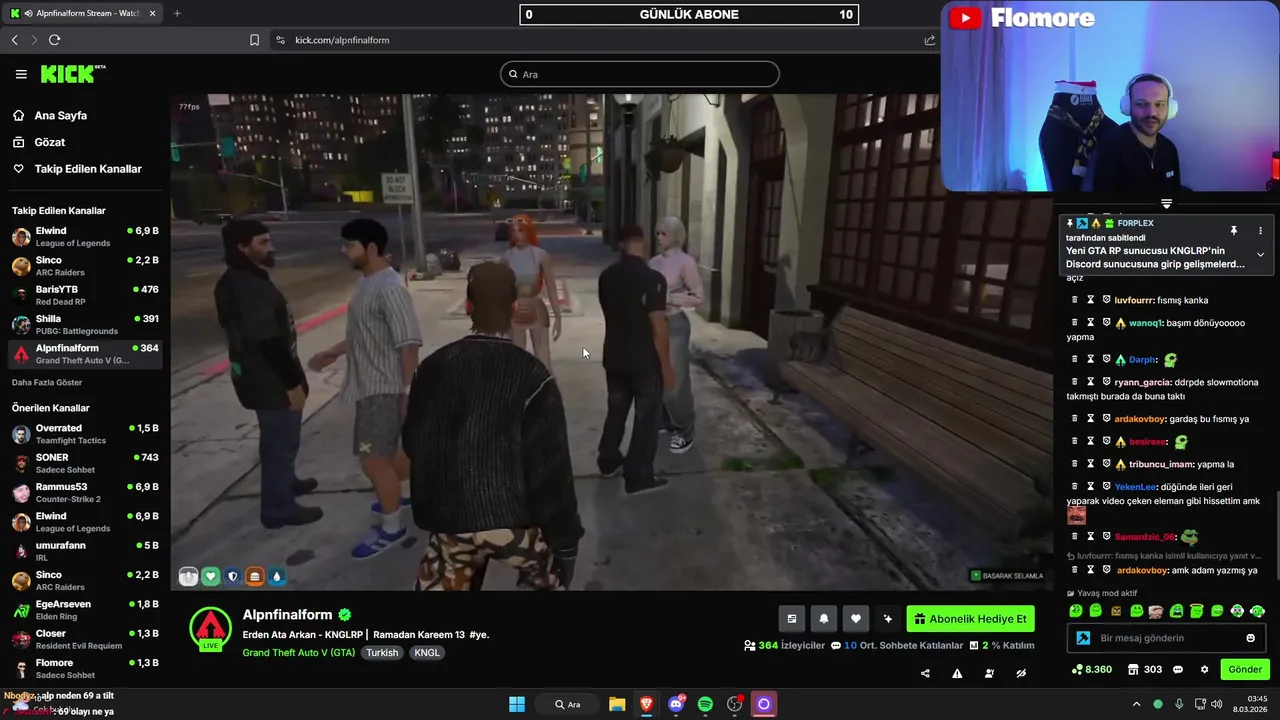Delete luvfourrr's message via trash icon
This screenshot has height=720, width=1280.
click(1075, 300)
